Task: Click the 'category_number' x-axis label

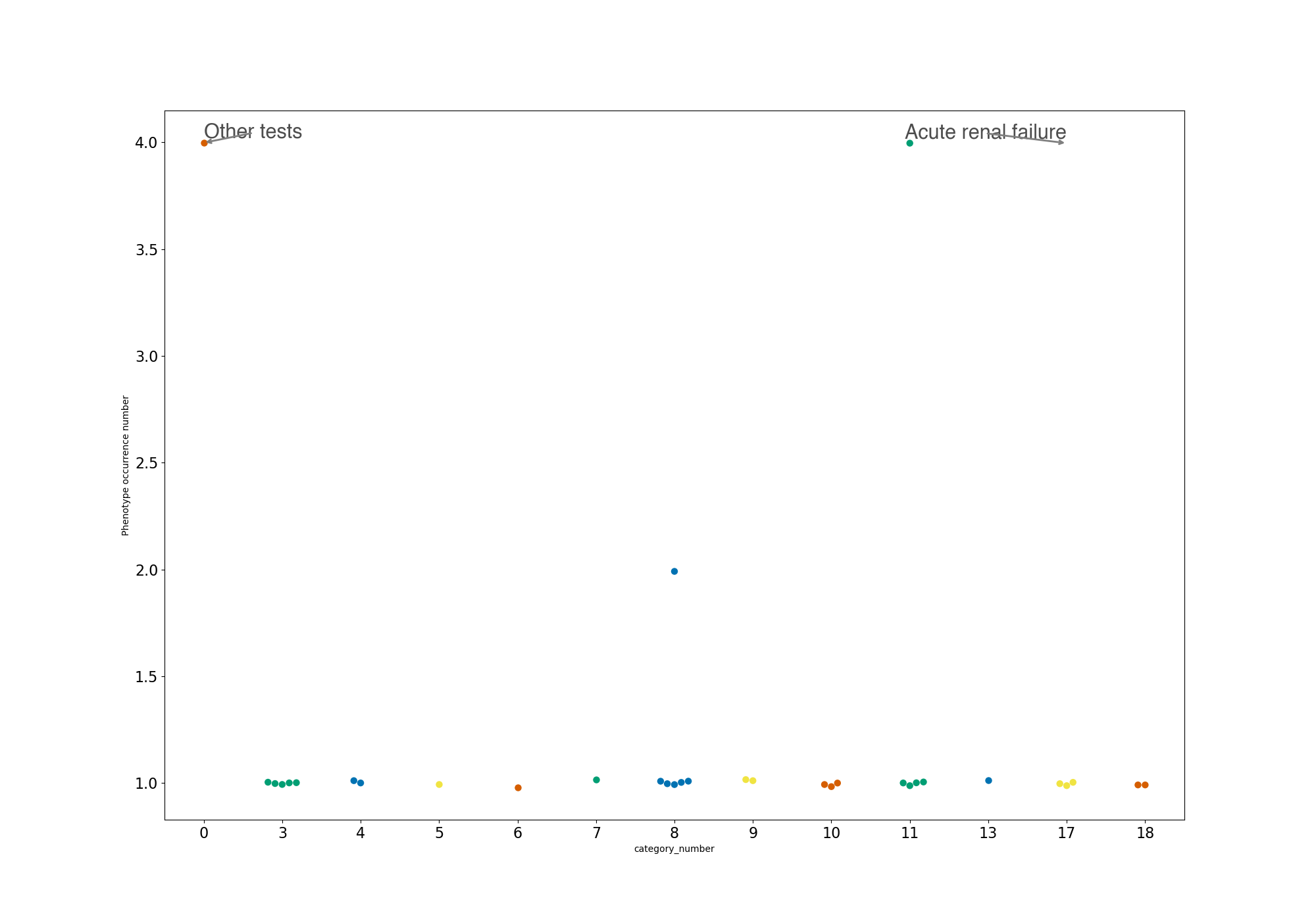Action: (674, 849)
